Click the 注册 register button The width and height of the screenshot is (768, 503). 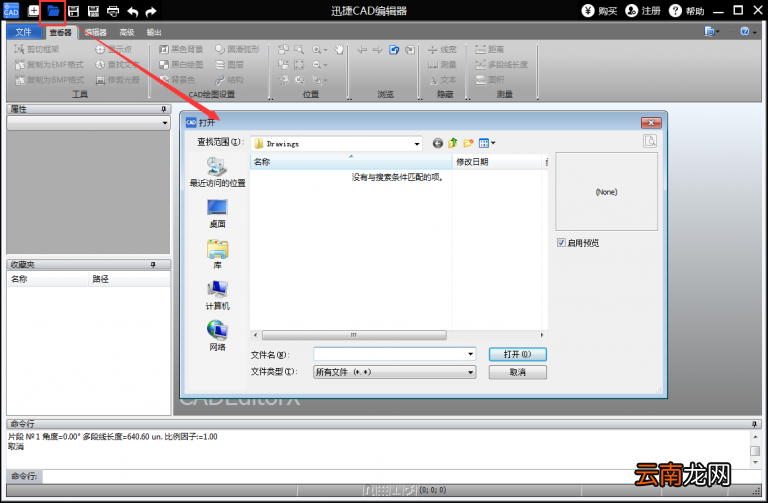(x=643, y=11)
